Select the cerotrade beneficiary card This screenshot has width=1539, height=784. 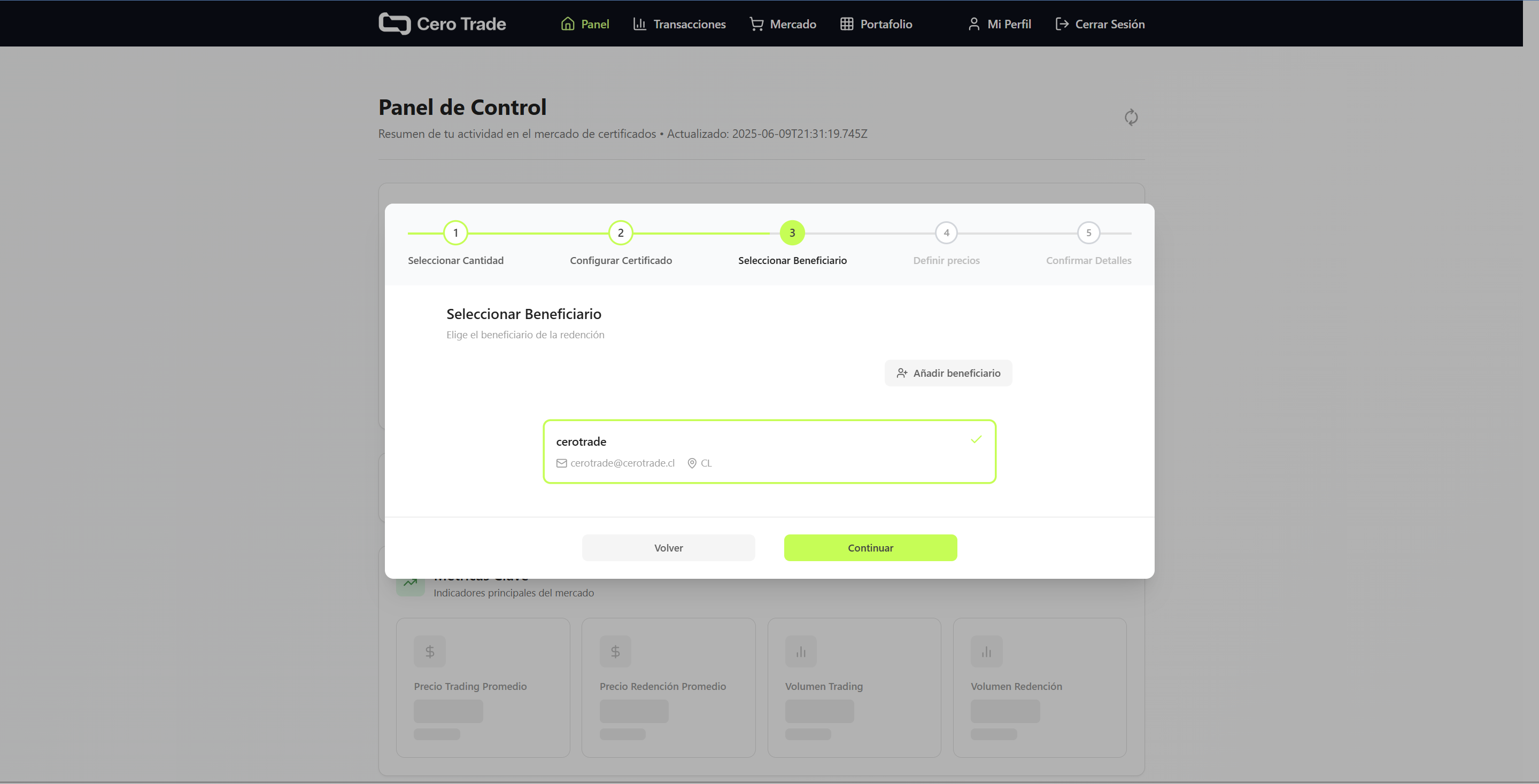coord(769,452)
